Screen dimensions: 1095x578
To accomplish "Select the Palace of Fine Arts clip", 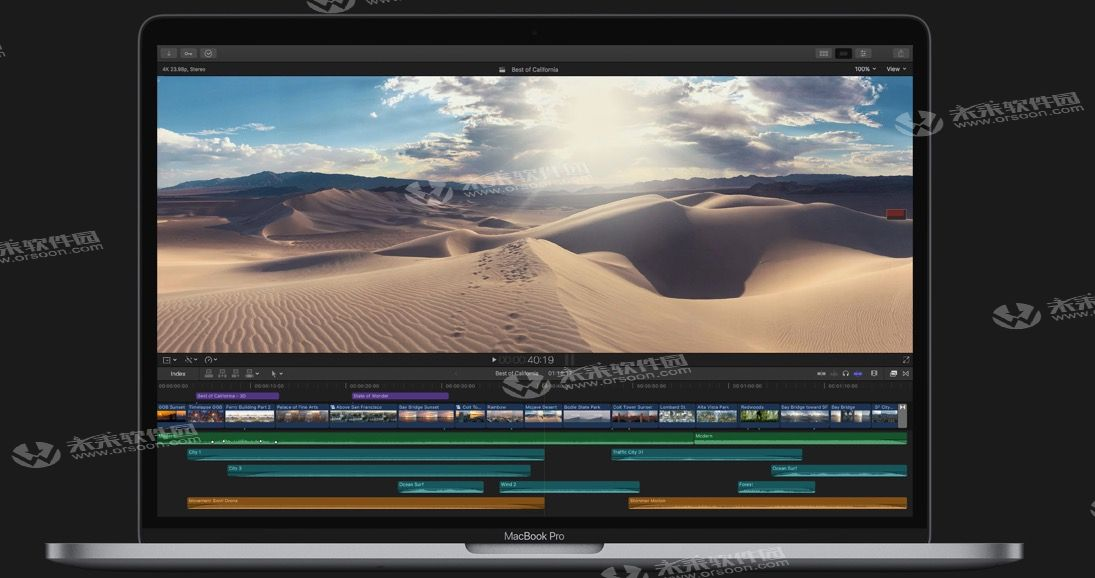I will point(302,414).
